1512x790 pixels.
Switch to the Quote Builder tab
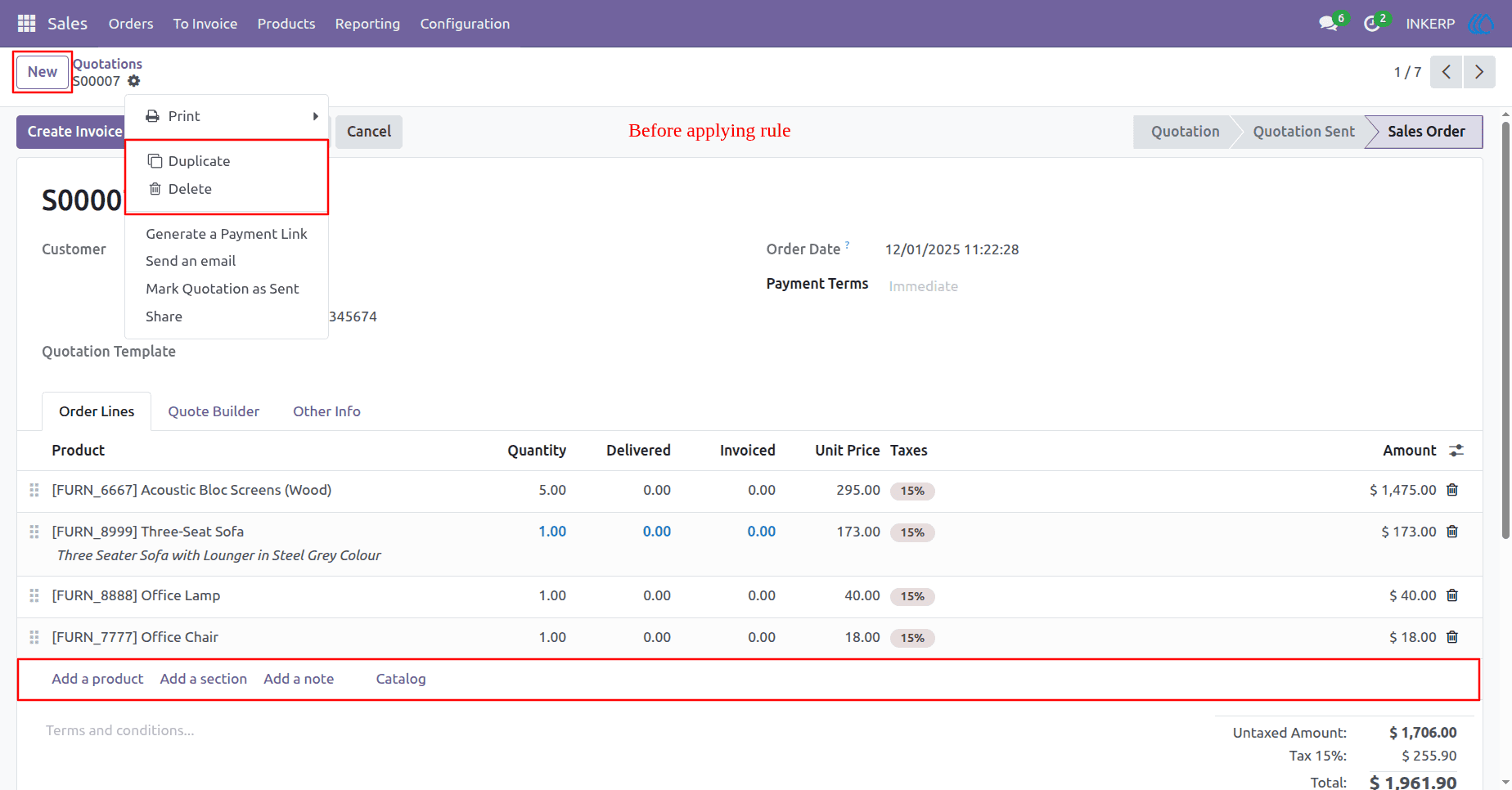click(x=214, y=411)
